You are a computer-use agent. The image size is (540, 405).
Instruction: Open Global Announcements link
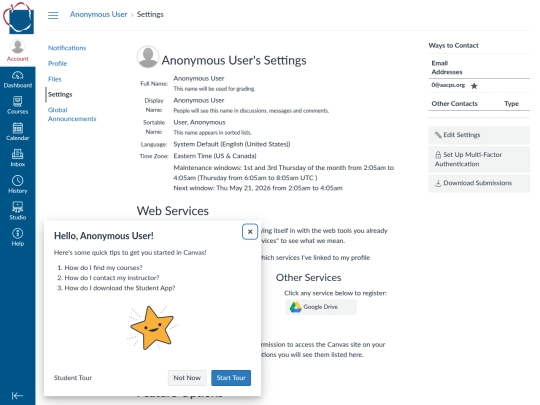72,114
